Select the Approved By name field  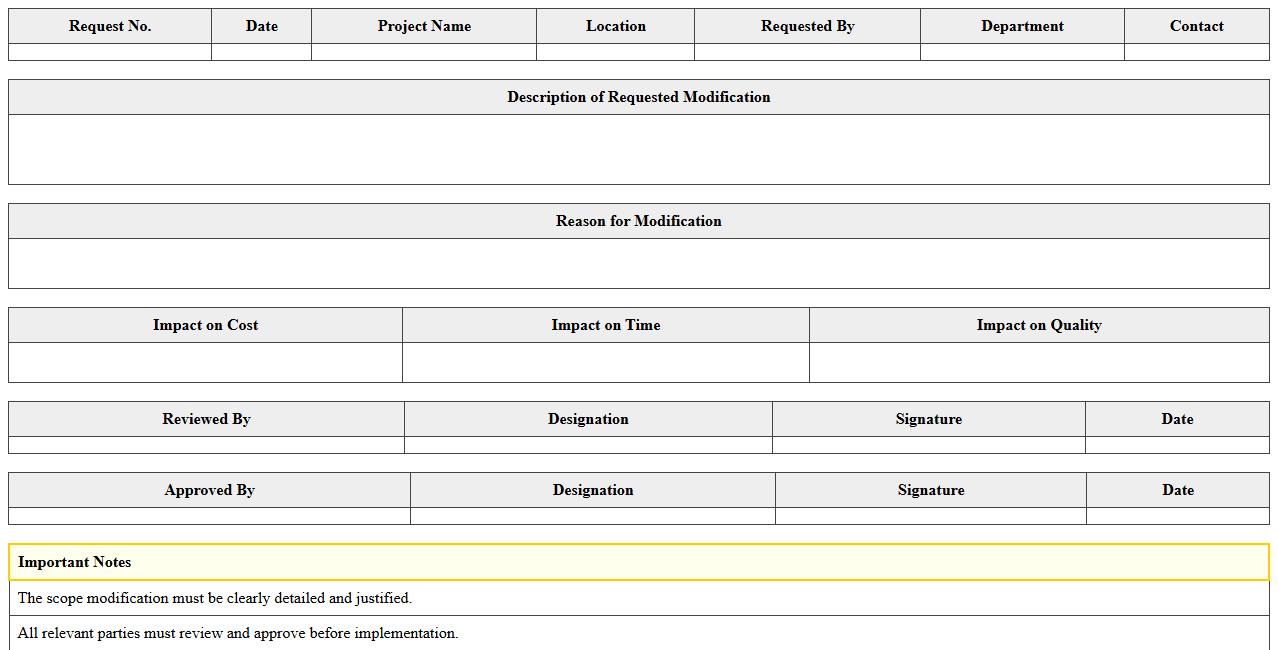tap(208, 516)
